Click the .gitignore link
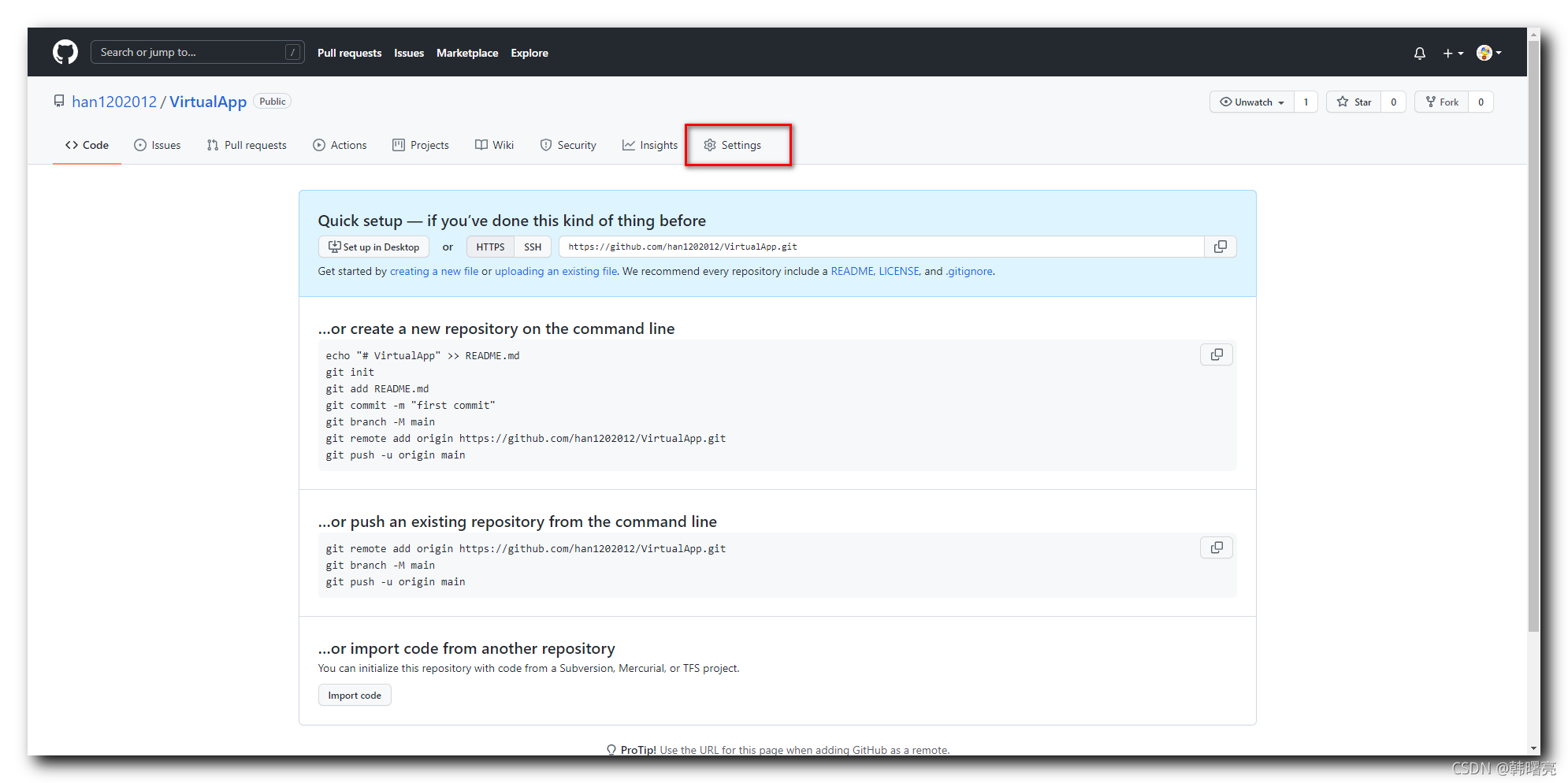 point(969,271)
